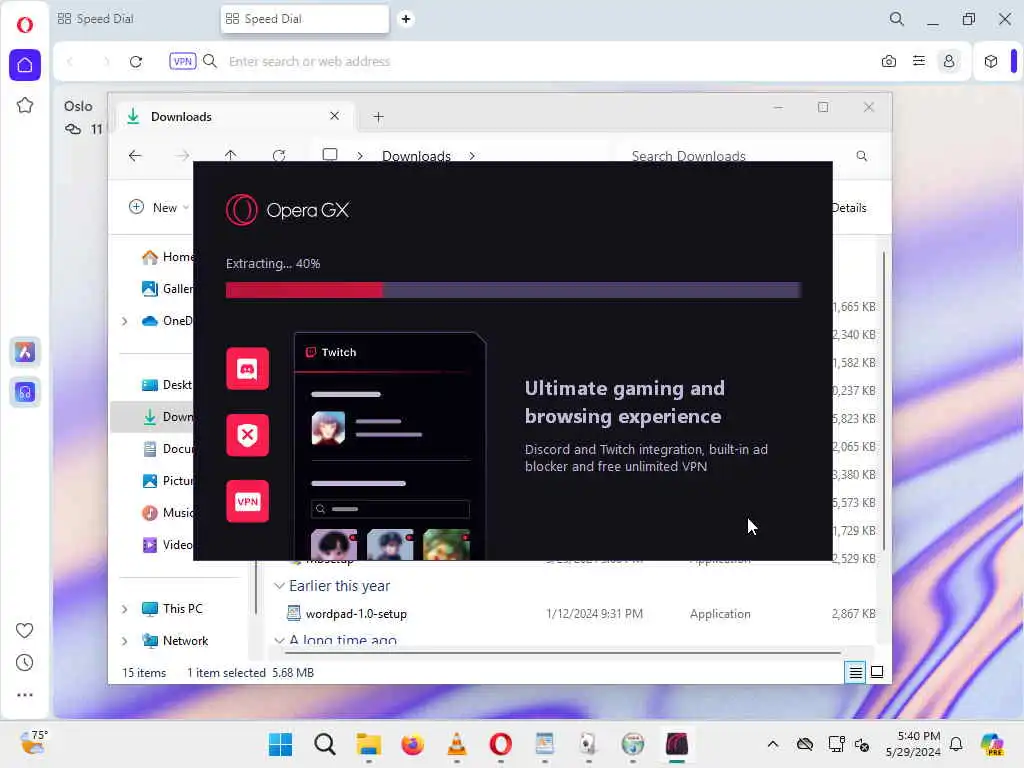
Task: Open Windows taskbar Search
Action: click(x=325, y=744)
